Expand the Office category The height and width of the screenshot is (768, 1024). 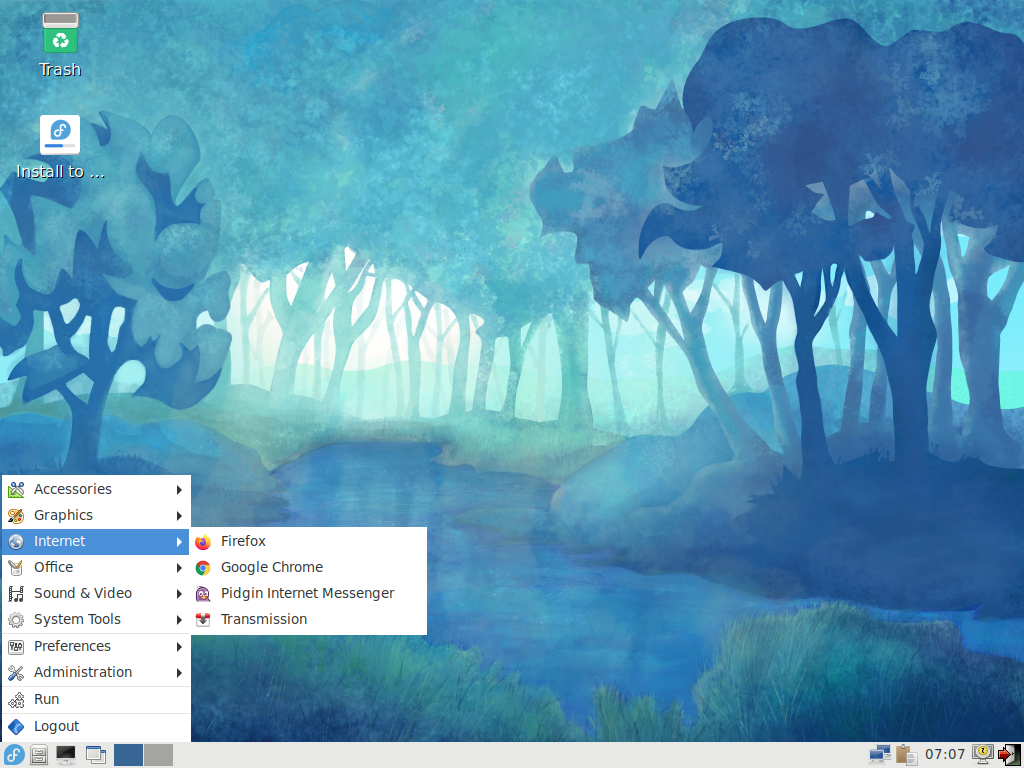point(96,568)
